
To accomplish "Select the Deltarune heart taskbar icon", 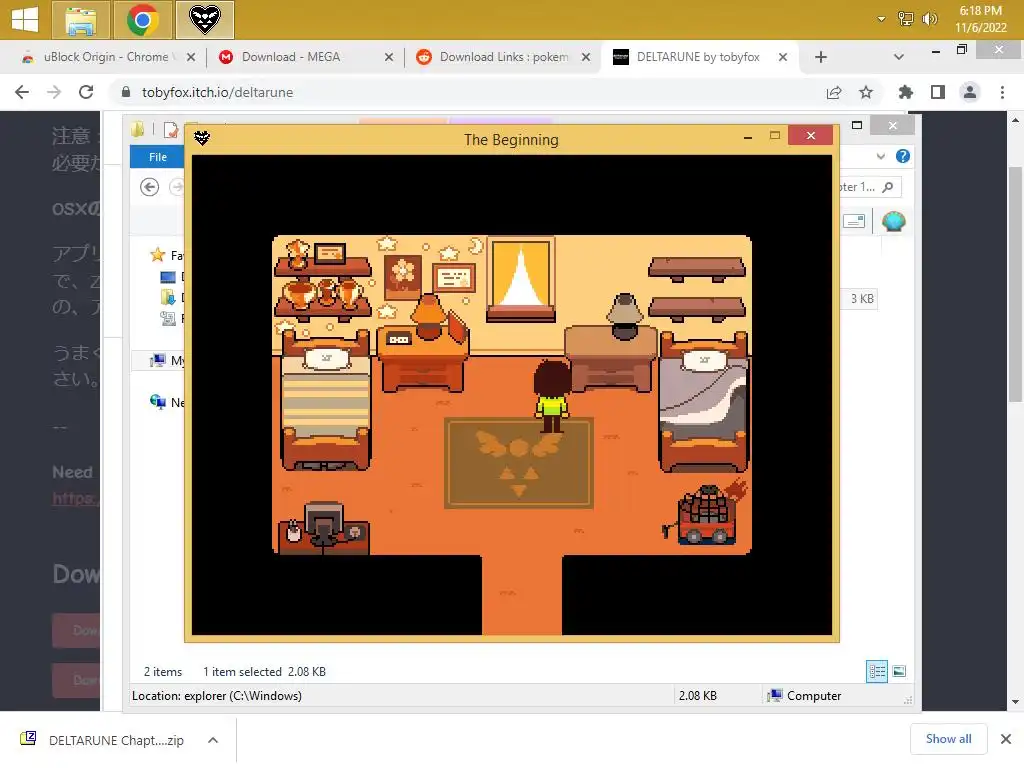I will 205,20.
